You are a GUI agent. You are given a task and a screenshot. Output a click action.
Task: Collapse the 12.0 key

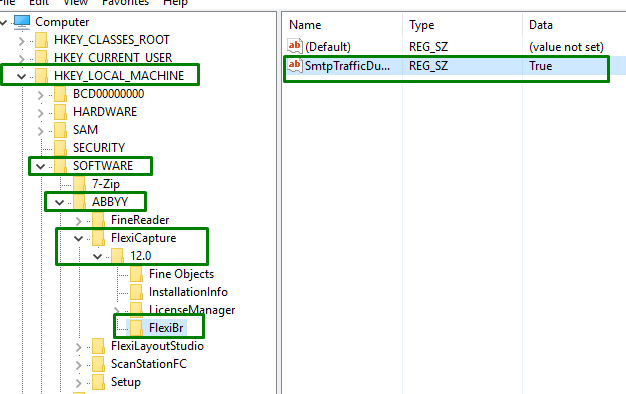[97, 256]
